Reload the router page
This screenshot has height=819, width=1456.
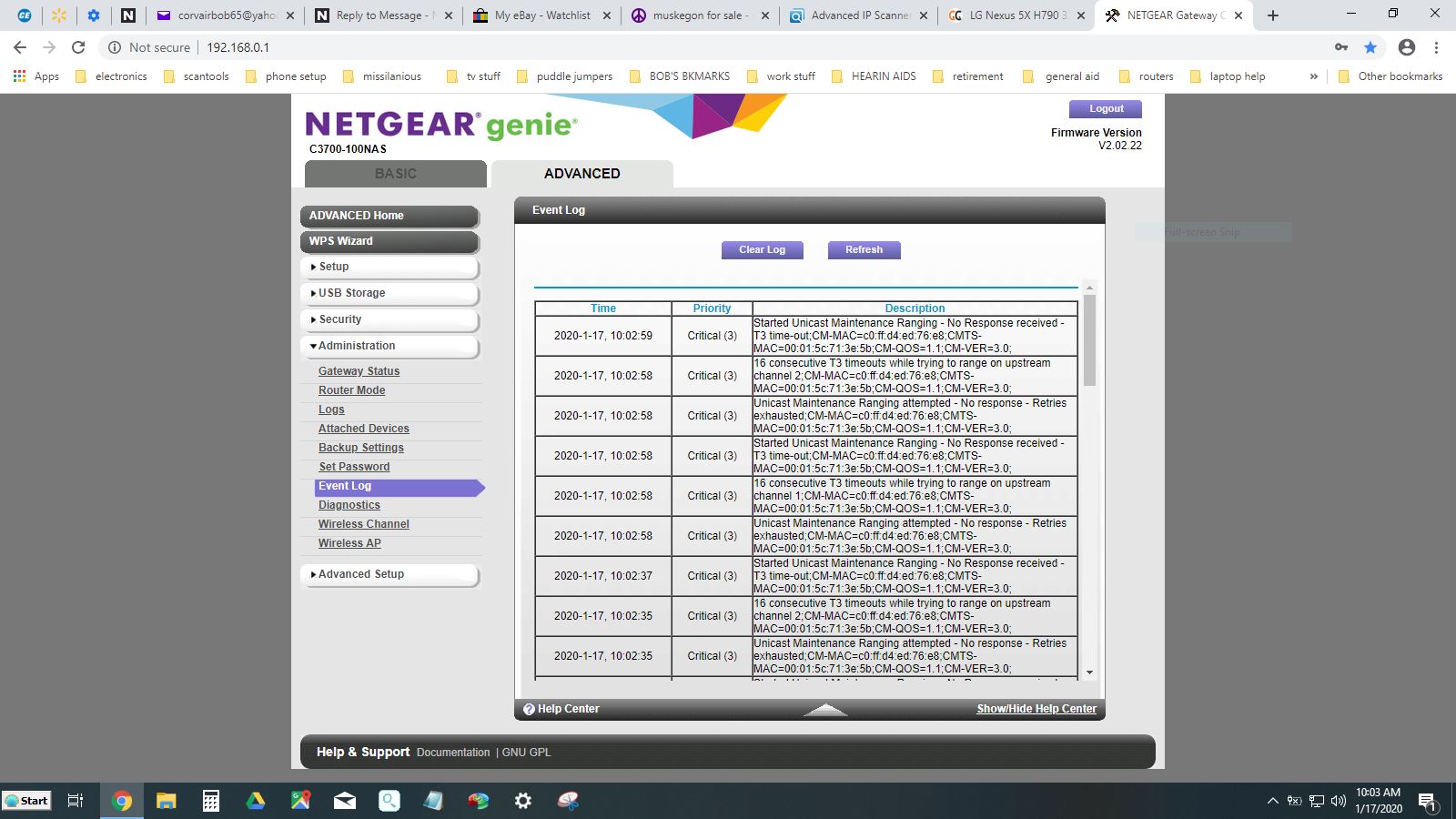(x=78, y=47)
